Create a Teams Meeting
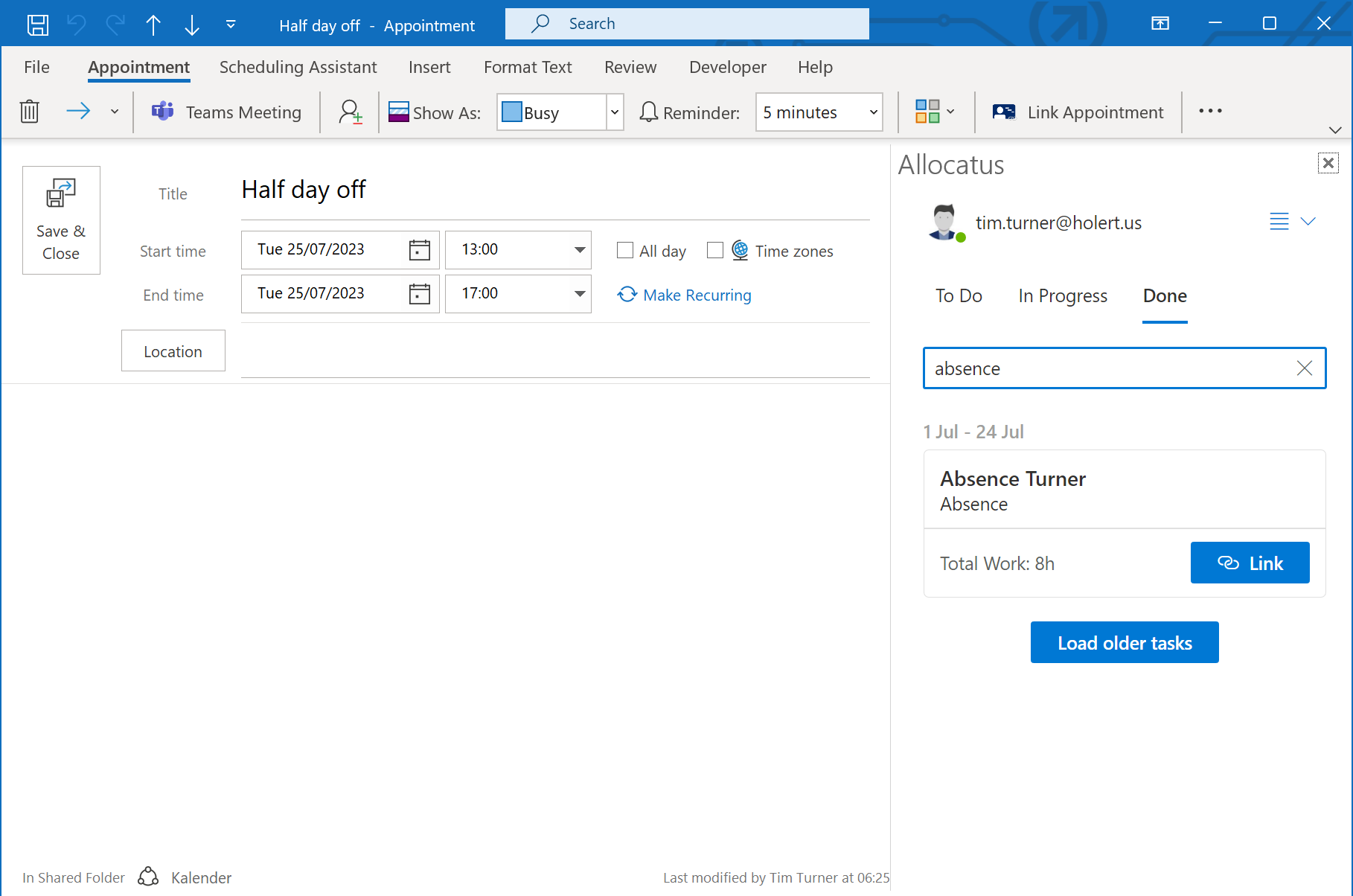This screenshot has width=1353, height=896. click(x=226, y=112)
